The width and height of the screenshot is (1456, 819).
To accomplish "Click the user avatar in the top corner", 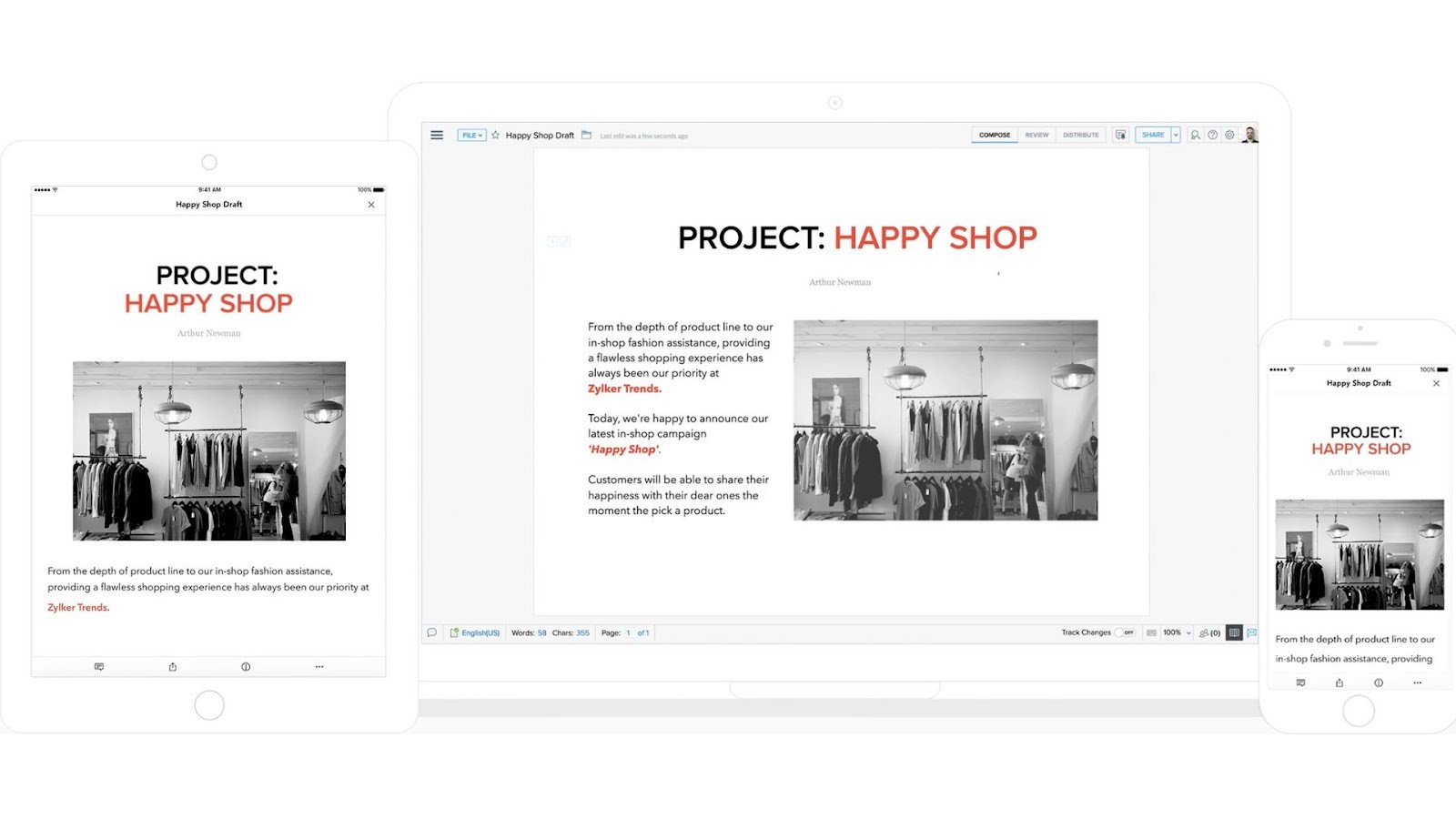I will 1249,135.
